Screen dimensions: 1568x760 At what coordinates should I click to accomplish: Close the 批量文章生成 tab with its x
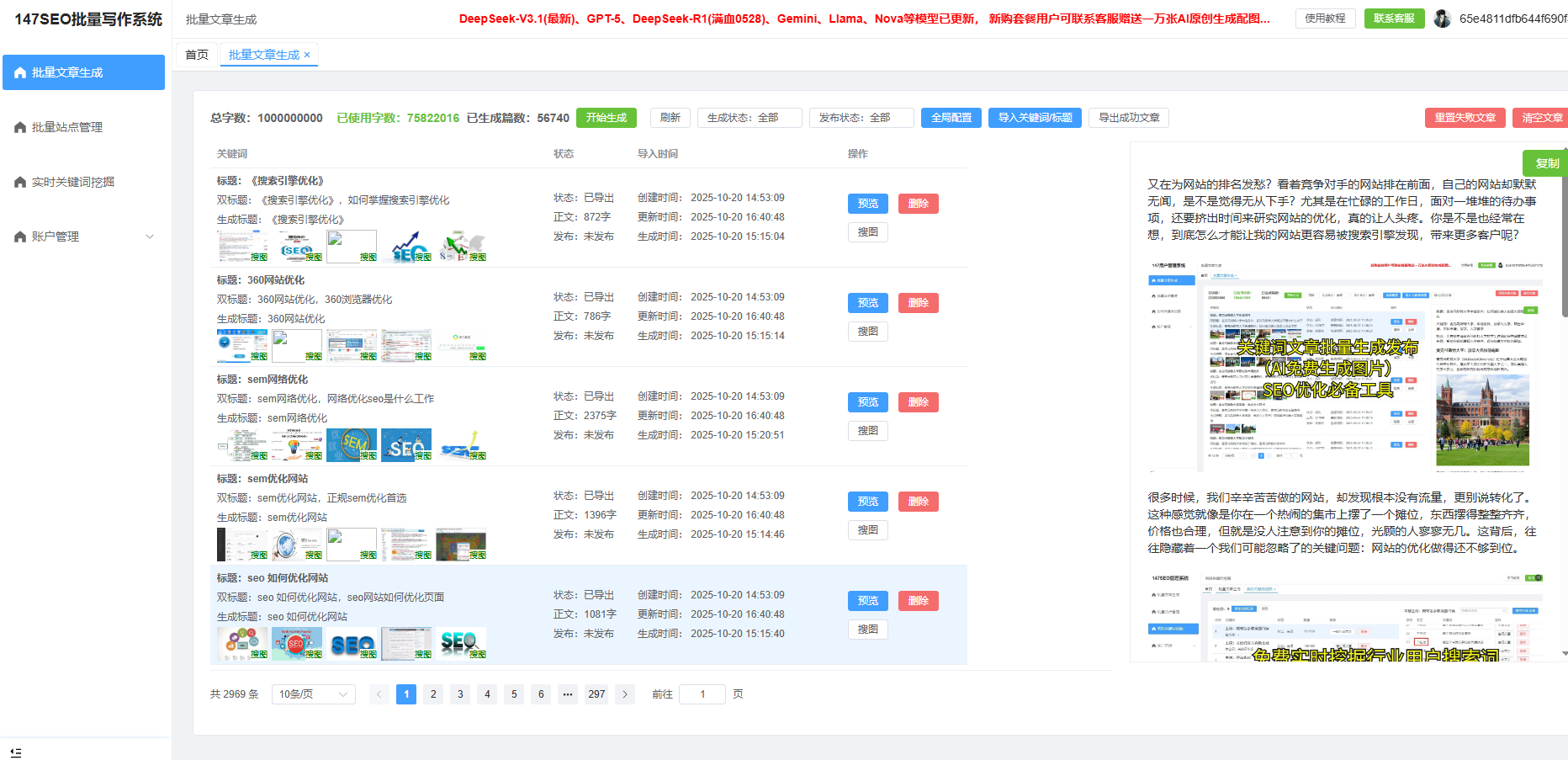pyautogui.click(x=307, y=56)
